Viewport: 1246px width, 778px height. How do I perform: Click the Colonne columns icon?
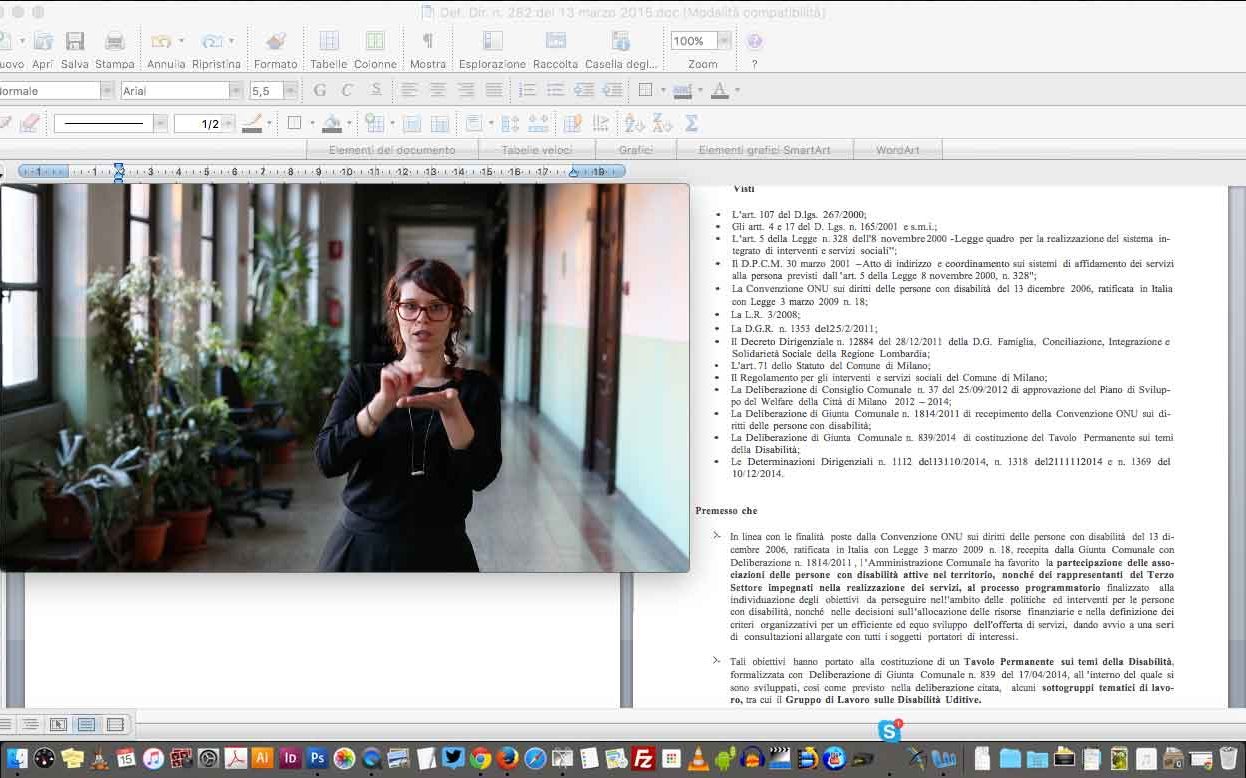point(375,42)
